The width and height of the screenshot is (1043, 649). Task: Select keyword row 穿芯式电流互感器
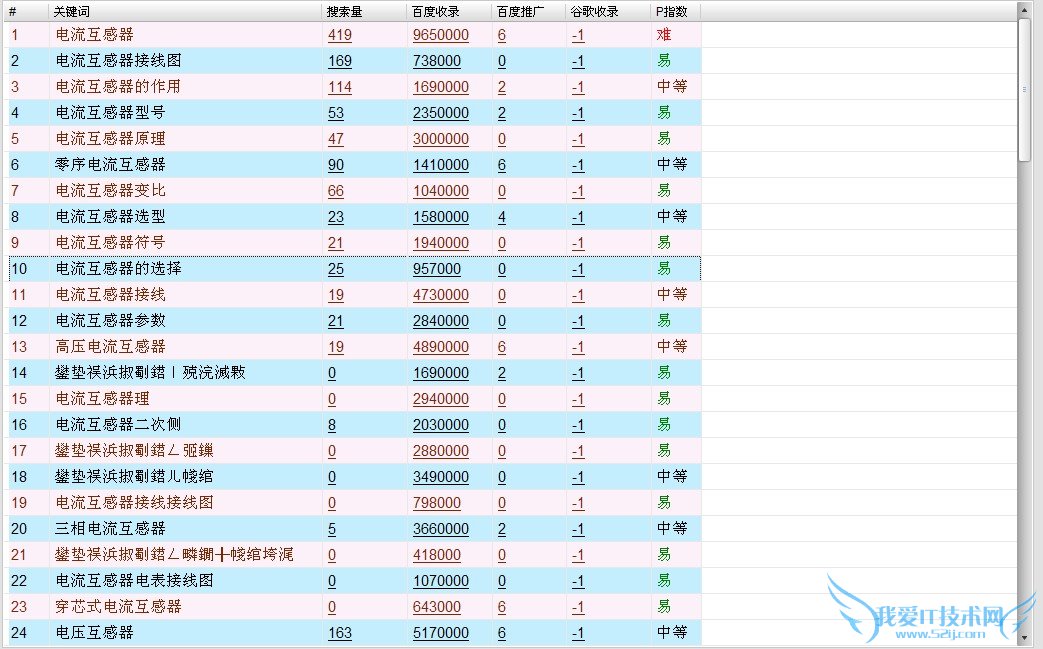118,607
